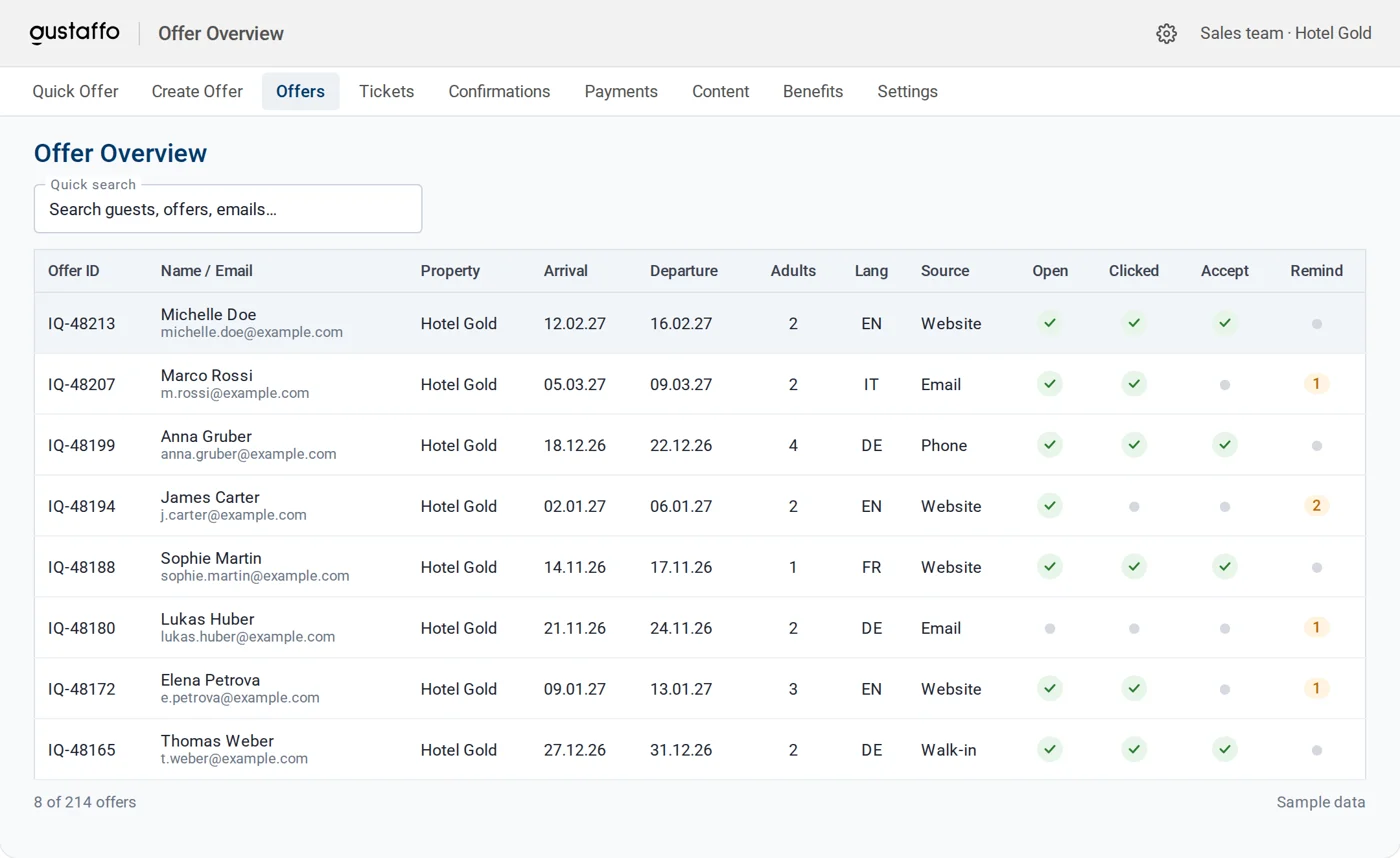Click Open checkmark for Thomas Weber
Image resolution: width=1400 pixels, height=858 pixels.
[1049, 750]
